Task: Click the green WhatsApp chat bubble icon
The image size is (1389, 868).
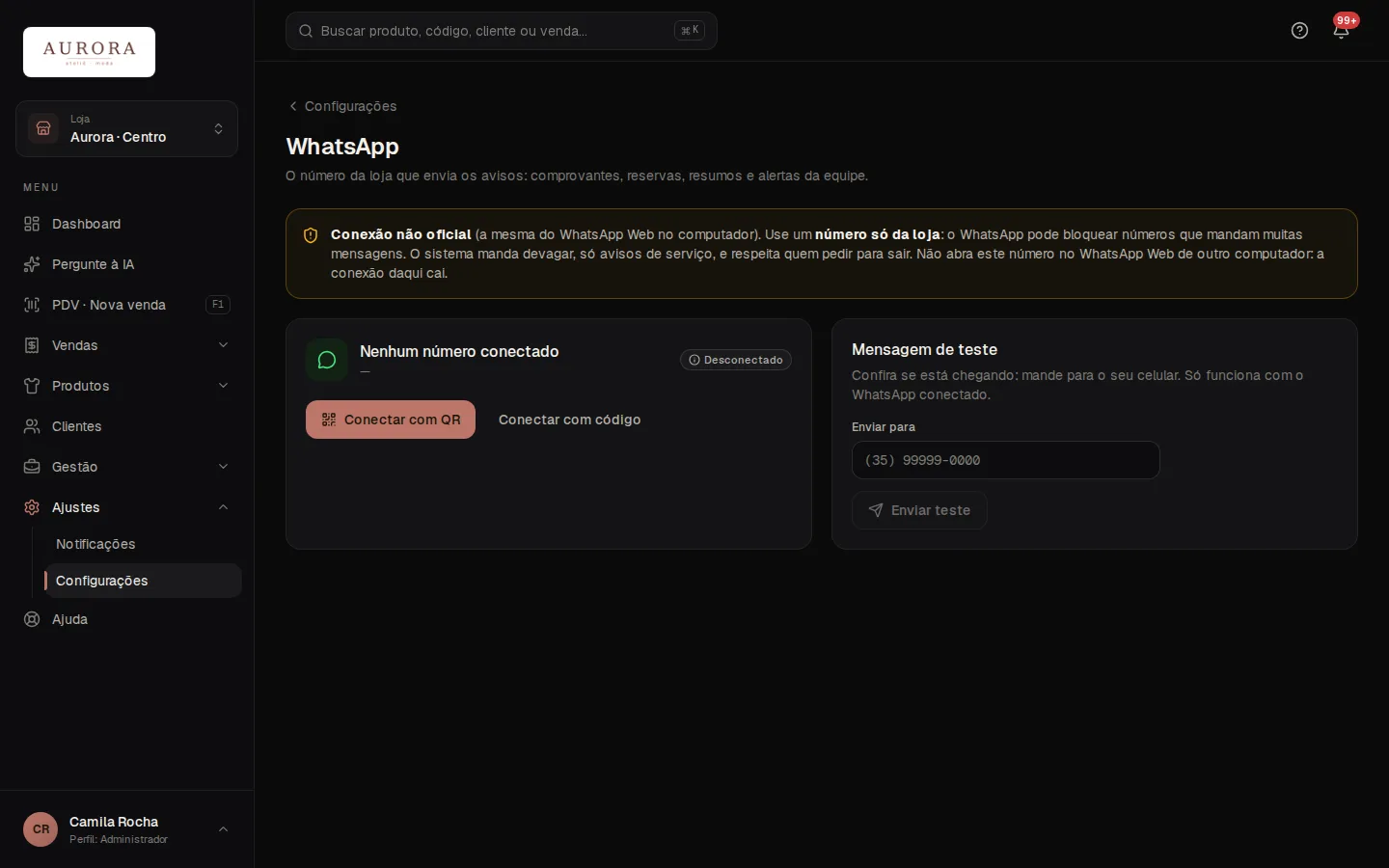Action: [x=327, y=360]
